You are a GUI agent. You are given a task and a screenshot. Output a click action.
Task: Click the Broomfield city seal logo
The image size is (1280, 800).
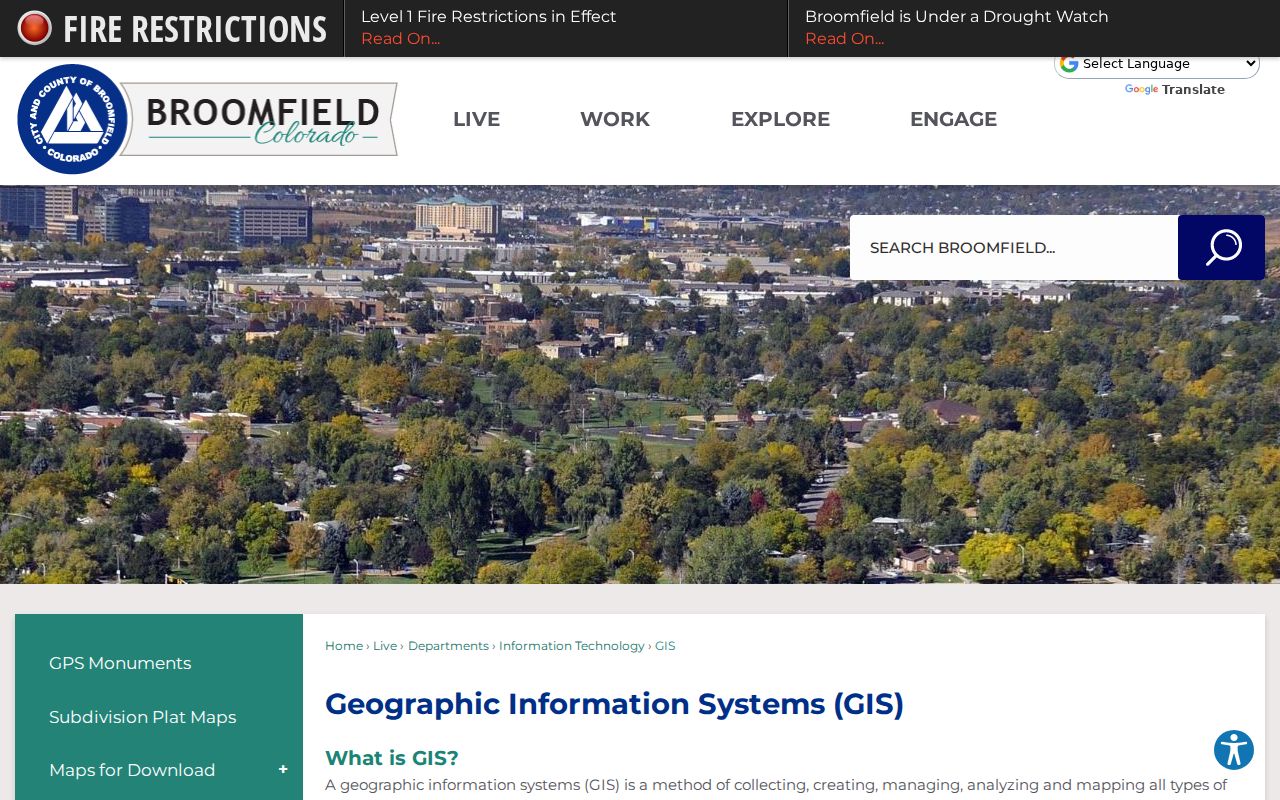[x=73, y=119]
